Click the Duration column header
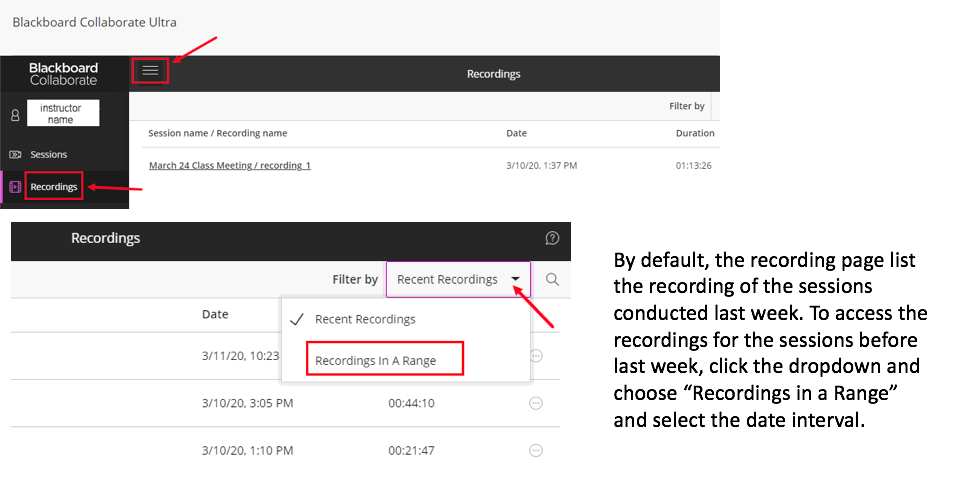Screen dimensions: 959x484 pos(695,133)
